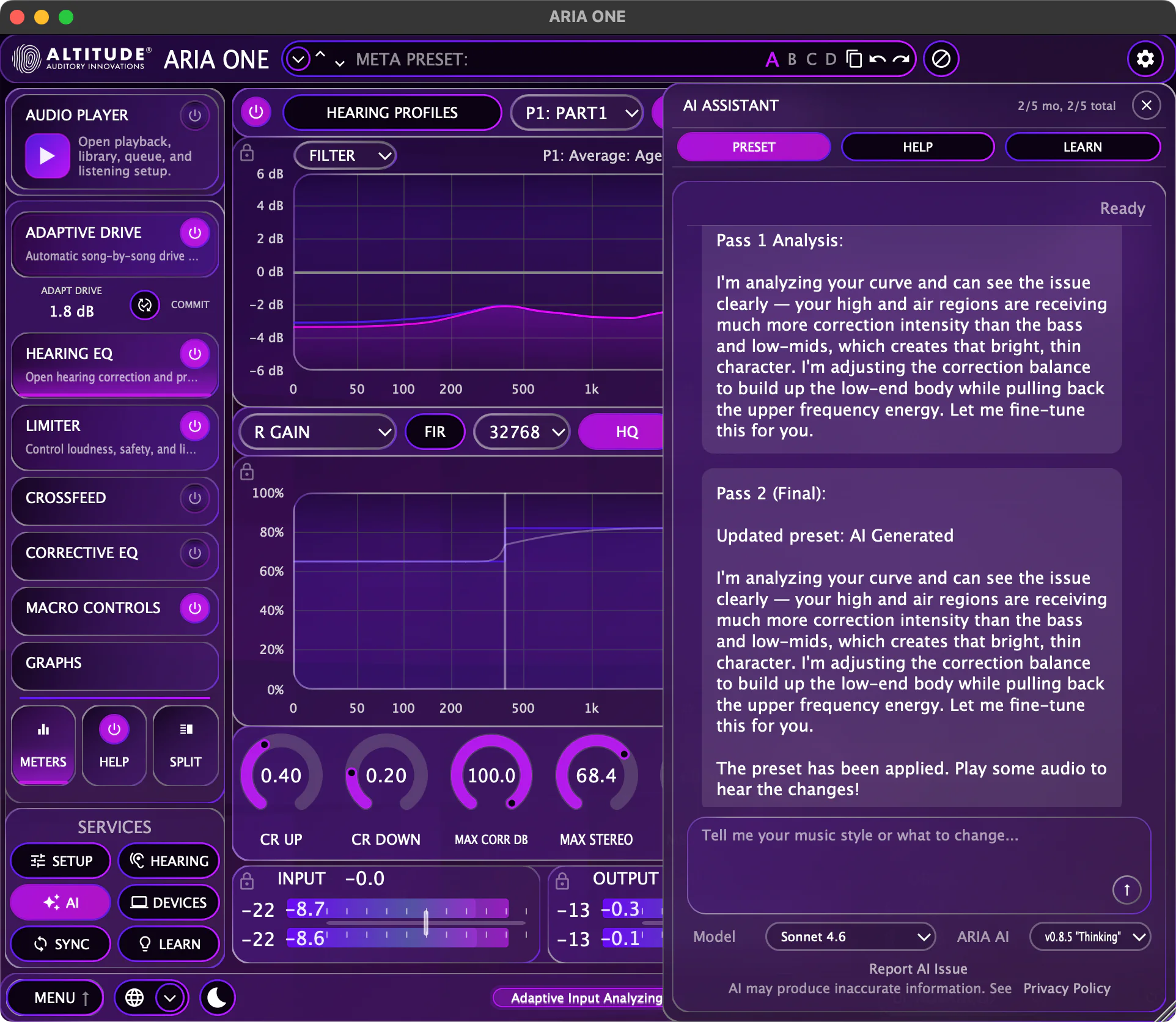The image size is (1176, 1022).
Task: Select preset slot C
Action: point(811,59)
